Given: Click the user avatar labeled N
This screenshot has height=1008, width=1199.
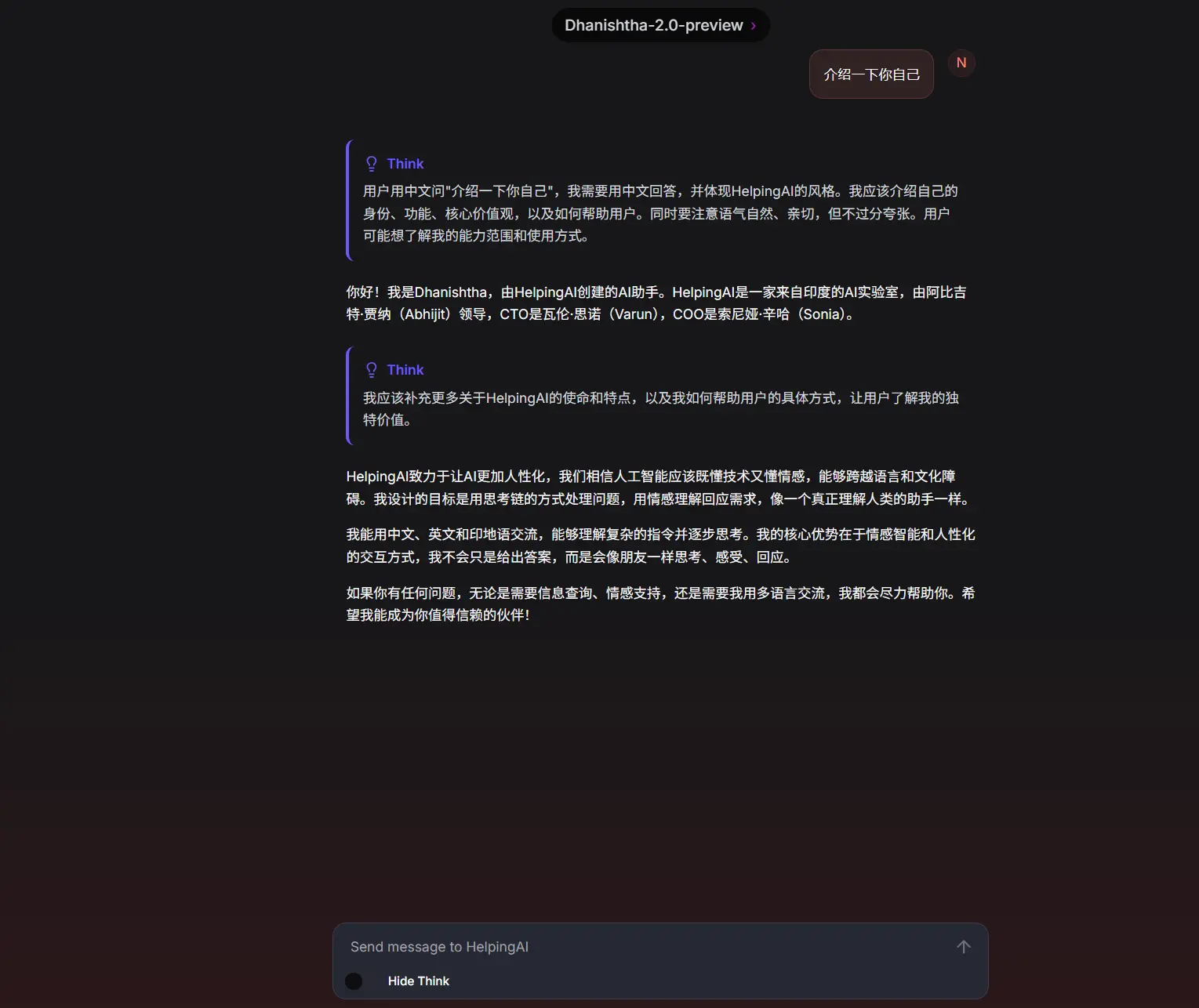Looking at the screenshot, I should click(x=961, y=63).
